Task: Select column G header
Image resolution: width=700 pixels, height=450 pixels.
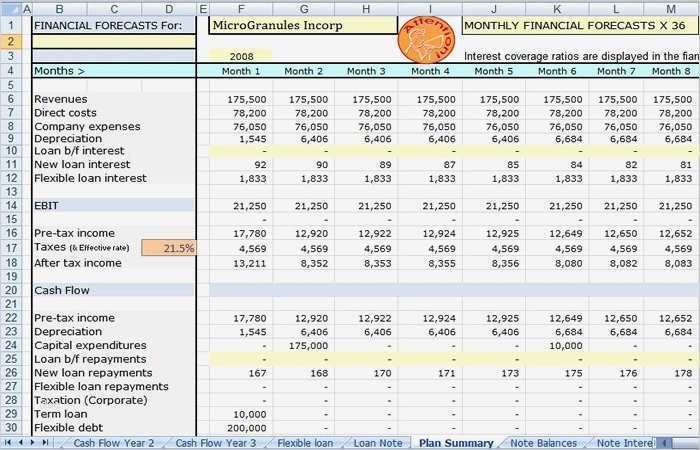Action: 304,9
